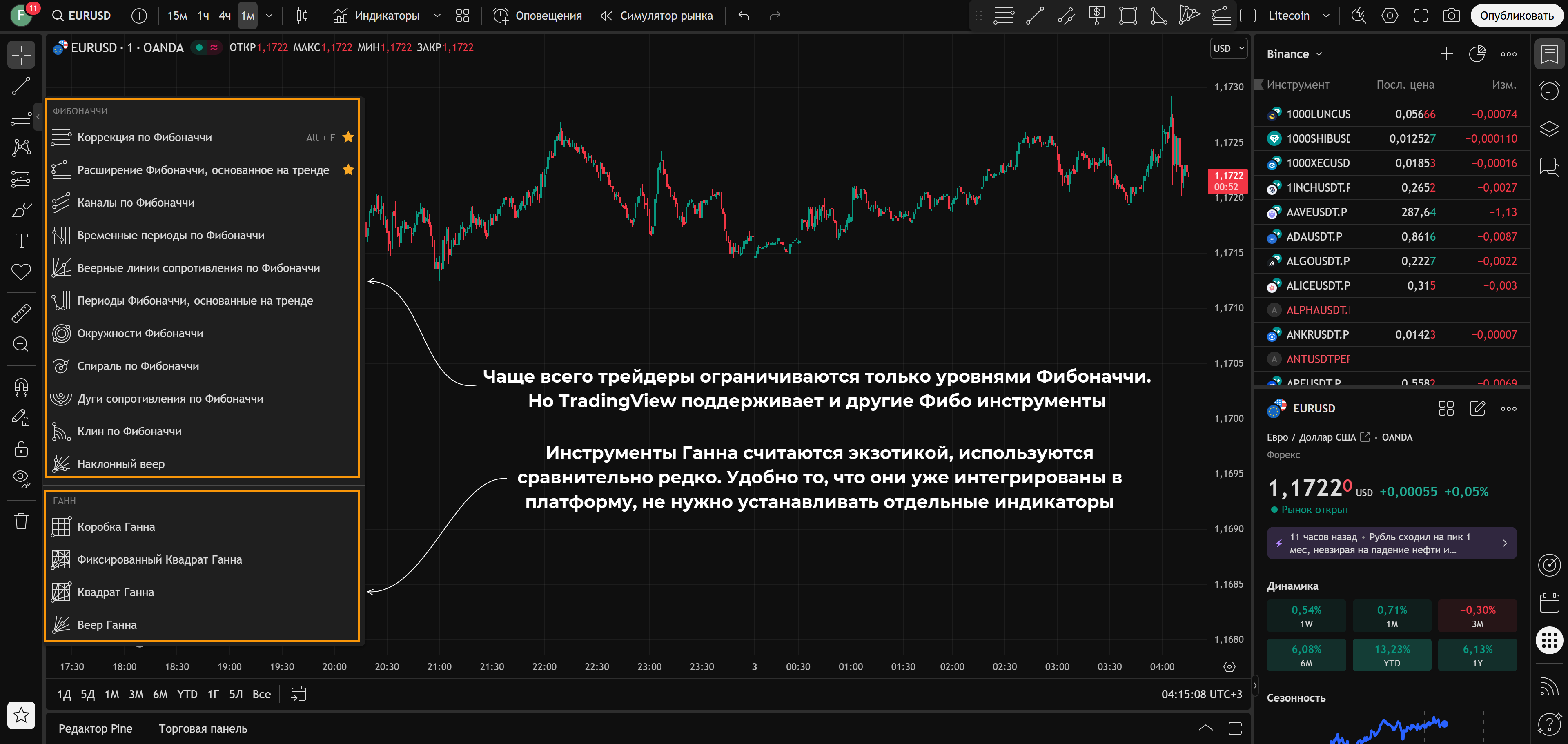1568x744 pixels.
Task: Click the Опубликовать button
Action: (x=1516, y=16)
